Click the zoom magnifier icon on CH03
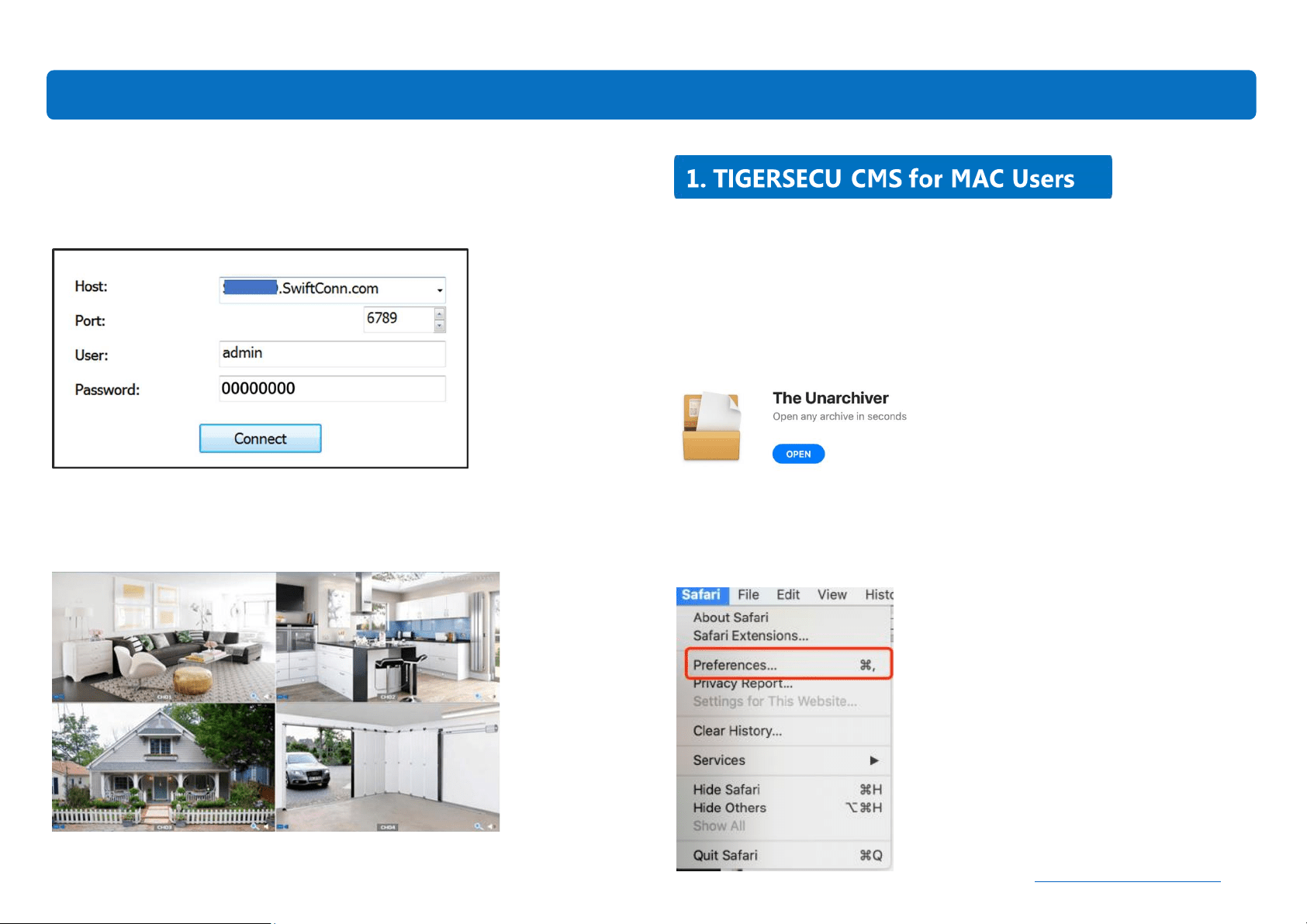This screenshot has width=1307, height=924. [x=254, y=827]
